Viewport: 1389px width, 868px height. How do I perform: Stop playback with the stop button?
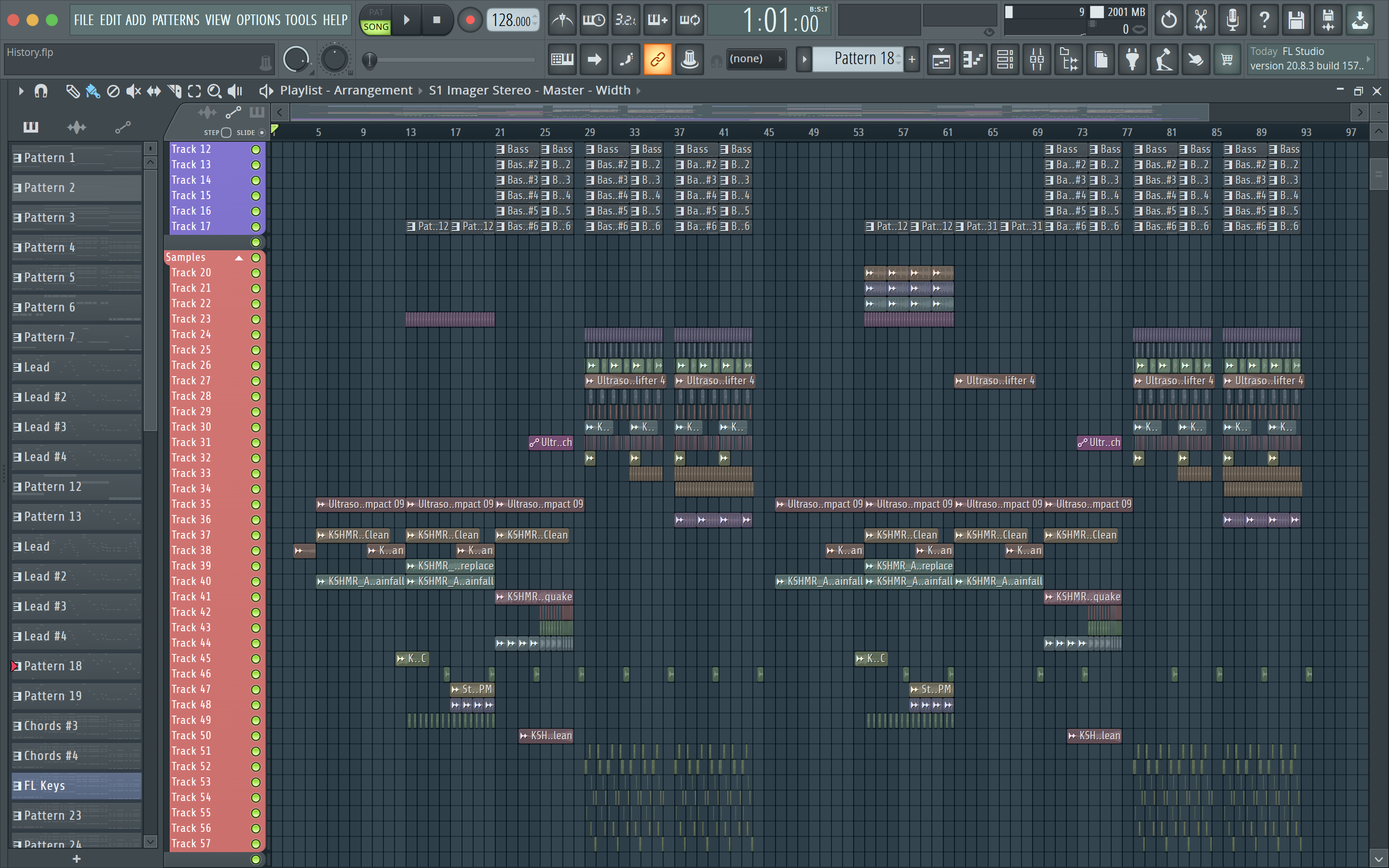[x=437, y=20]
